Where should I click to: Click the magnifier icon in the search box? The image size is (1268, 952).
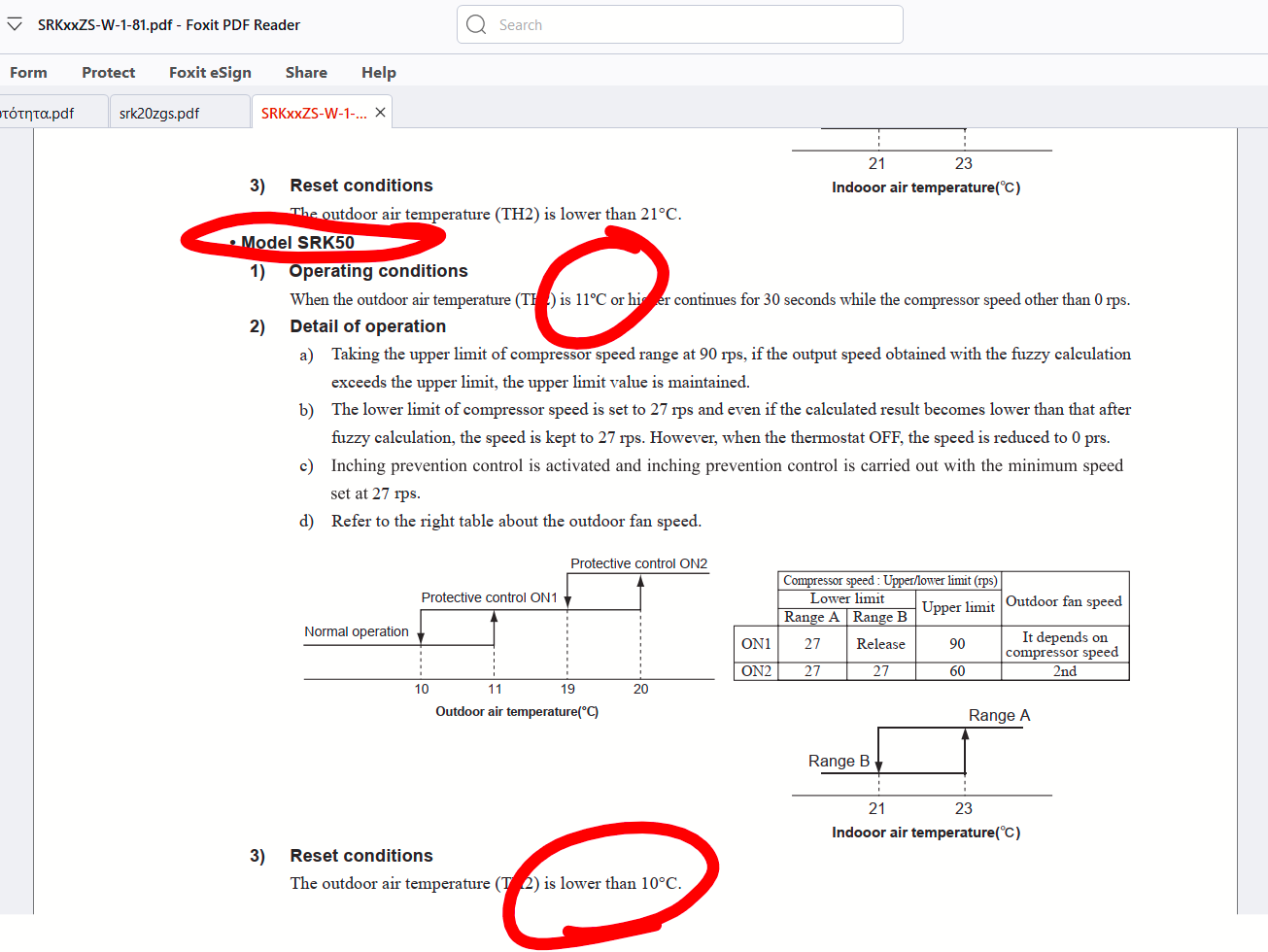tap(476, 24)
